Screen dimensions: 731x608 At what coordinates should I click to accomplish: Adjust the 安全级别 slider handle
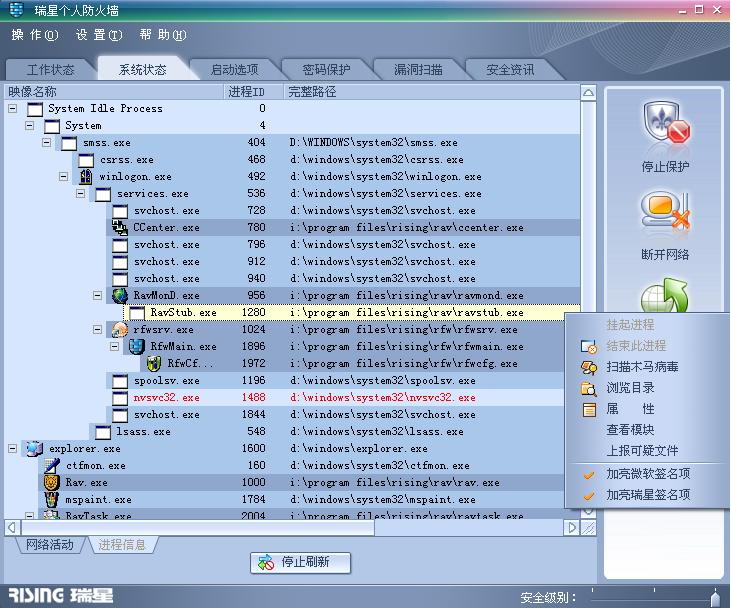pos(715,598)
